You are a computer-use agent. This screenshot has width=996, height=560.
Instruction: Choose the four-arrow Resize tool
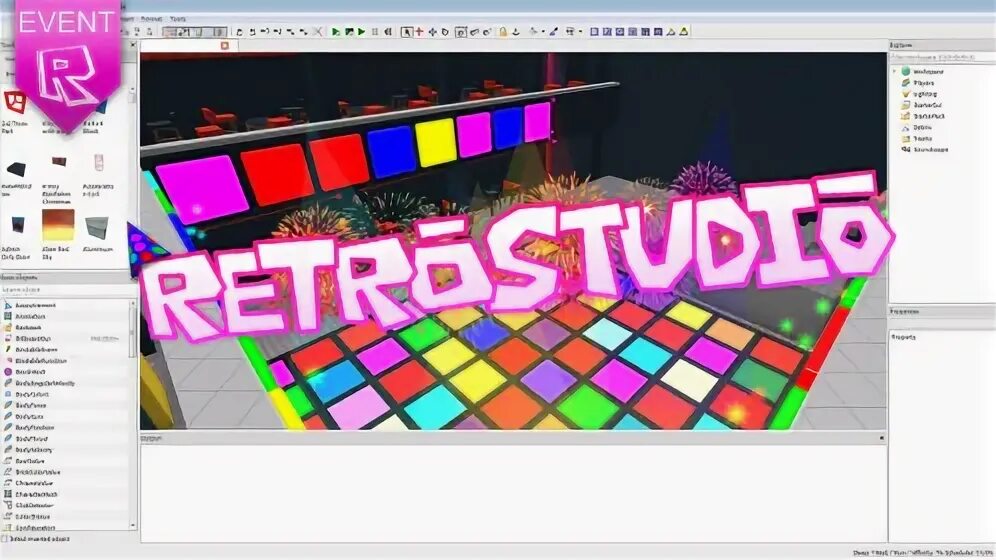pos(433,31)
